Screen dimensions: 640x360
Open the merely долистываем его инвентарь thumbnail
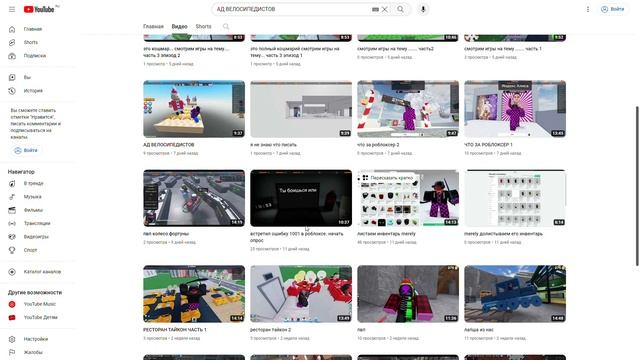click(515, 198)
